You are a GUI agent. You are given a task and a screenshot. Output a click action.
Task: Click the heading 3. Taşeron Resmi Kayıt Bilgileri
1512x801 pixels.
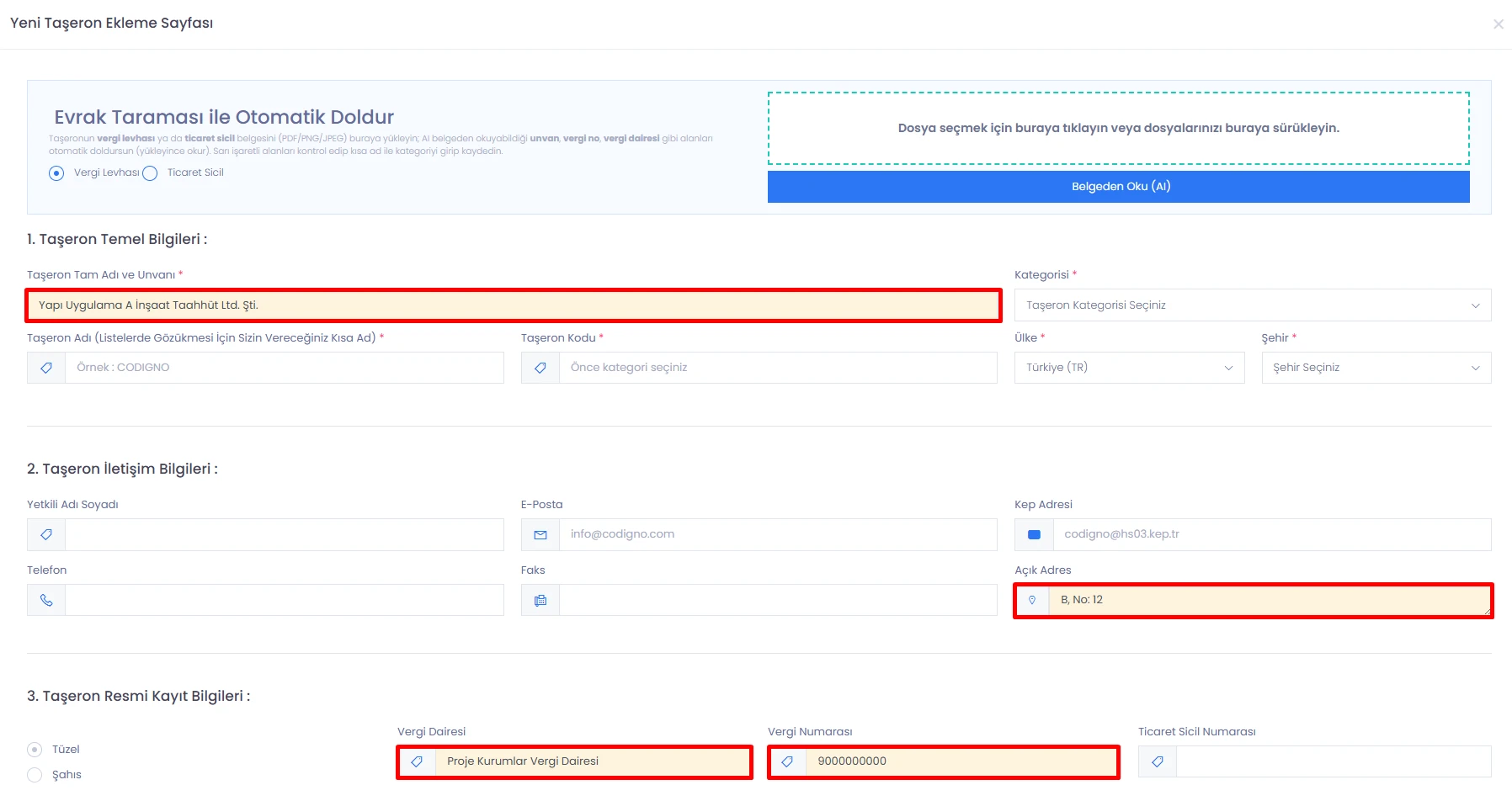[x=138, y=696]
